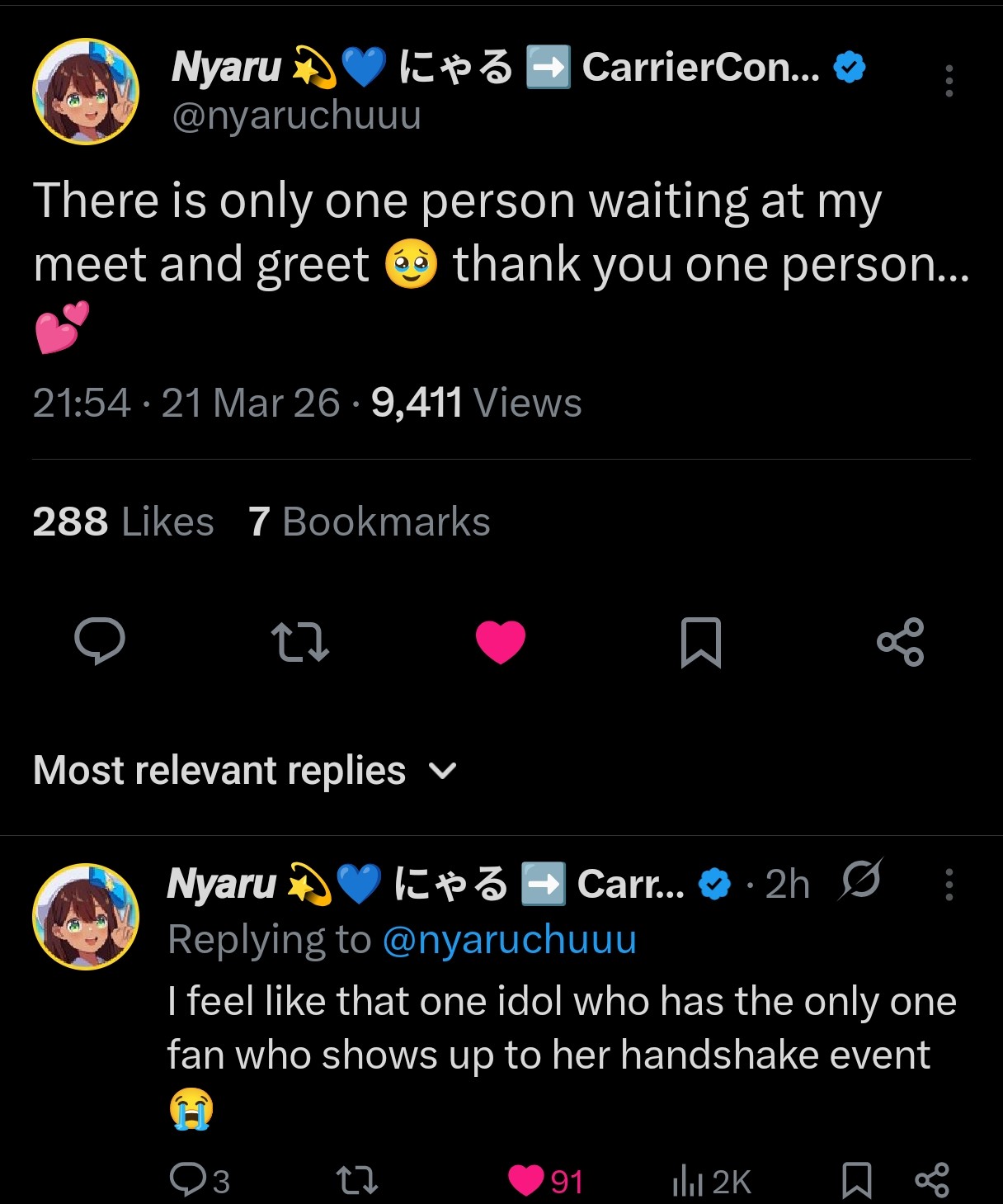Bookmark the main tweet
This screenshot has height=1204, width=1003.
tap(701, 642)
